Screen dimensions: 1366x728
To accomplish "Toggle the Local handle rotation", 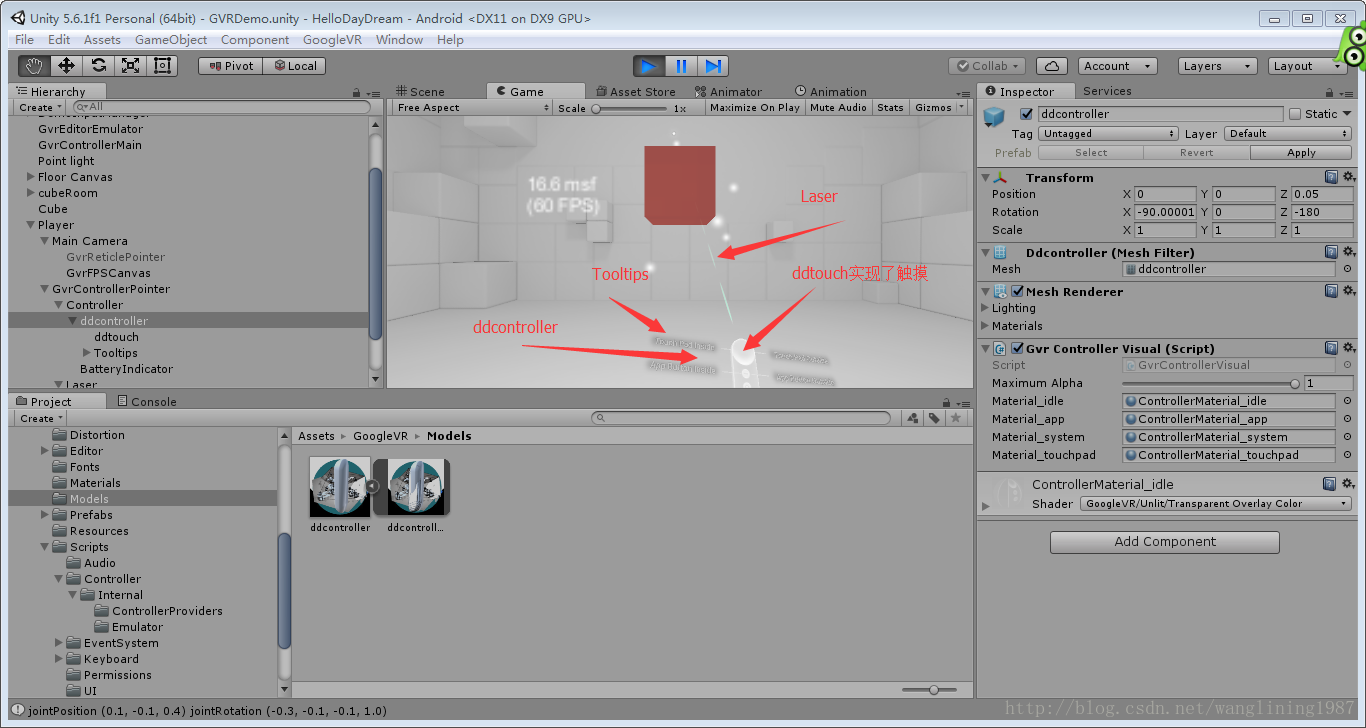I will coord(294,66).
